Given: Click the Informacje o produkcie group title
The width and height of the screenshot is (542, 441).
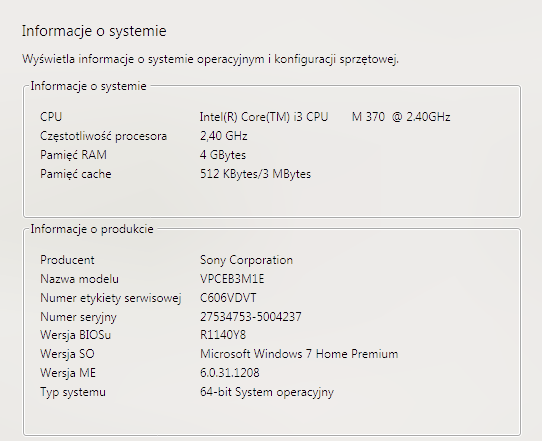Looking at the screenshot, I should pos(92,229).
